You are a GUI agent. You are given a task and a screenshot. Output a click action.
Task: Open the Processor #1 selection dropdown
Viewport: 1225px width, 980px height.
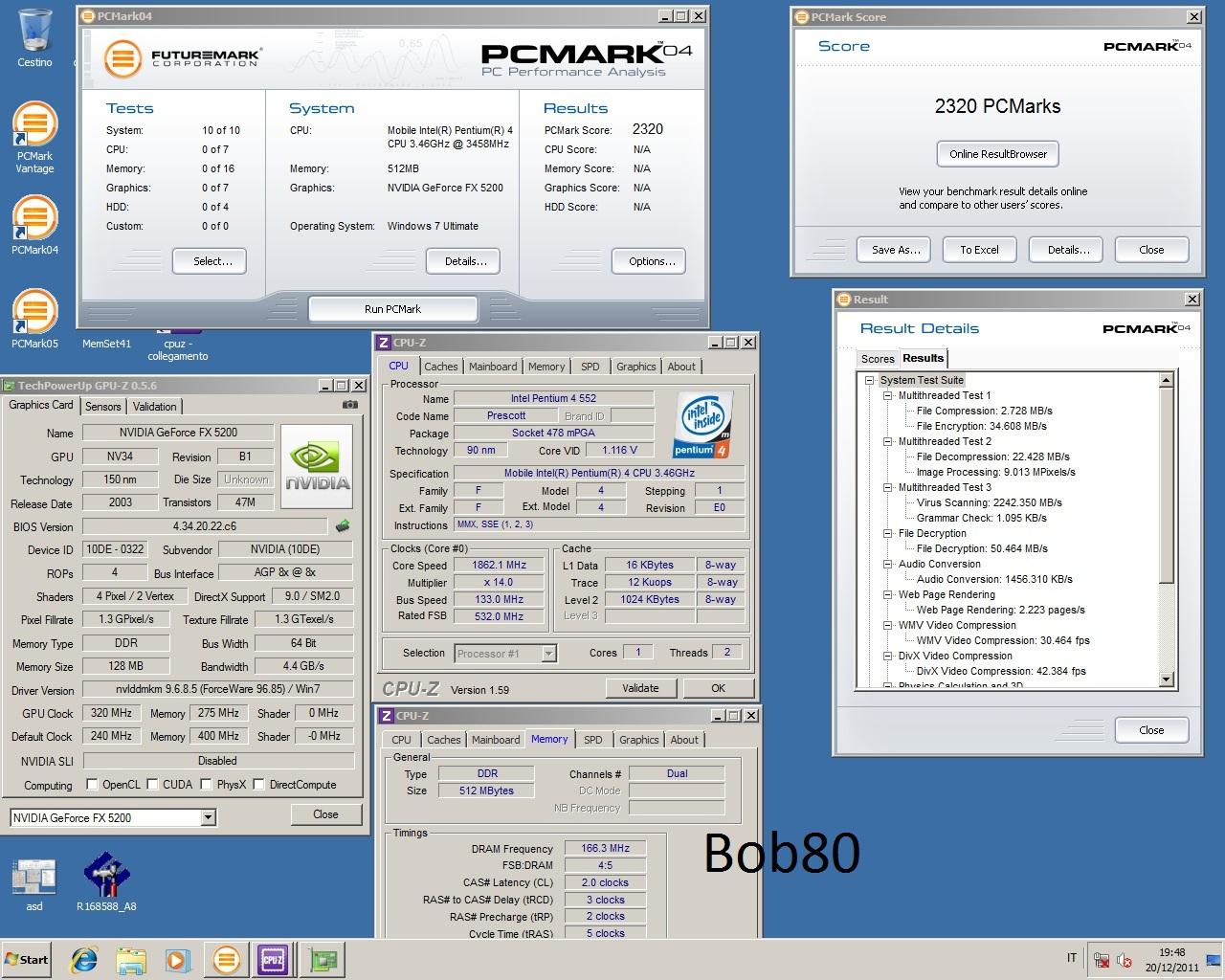548,654
